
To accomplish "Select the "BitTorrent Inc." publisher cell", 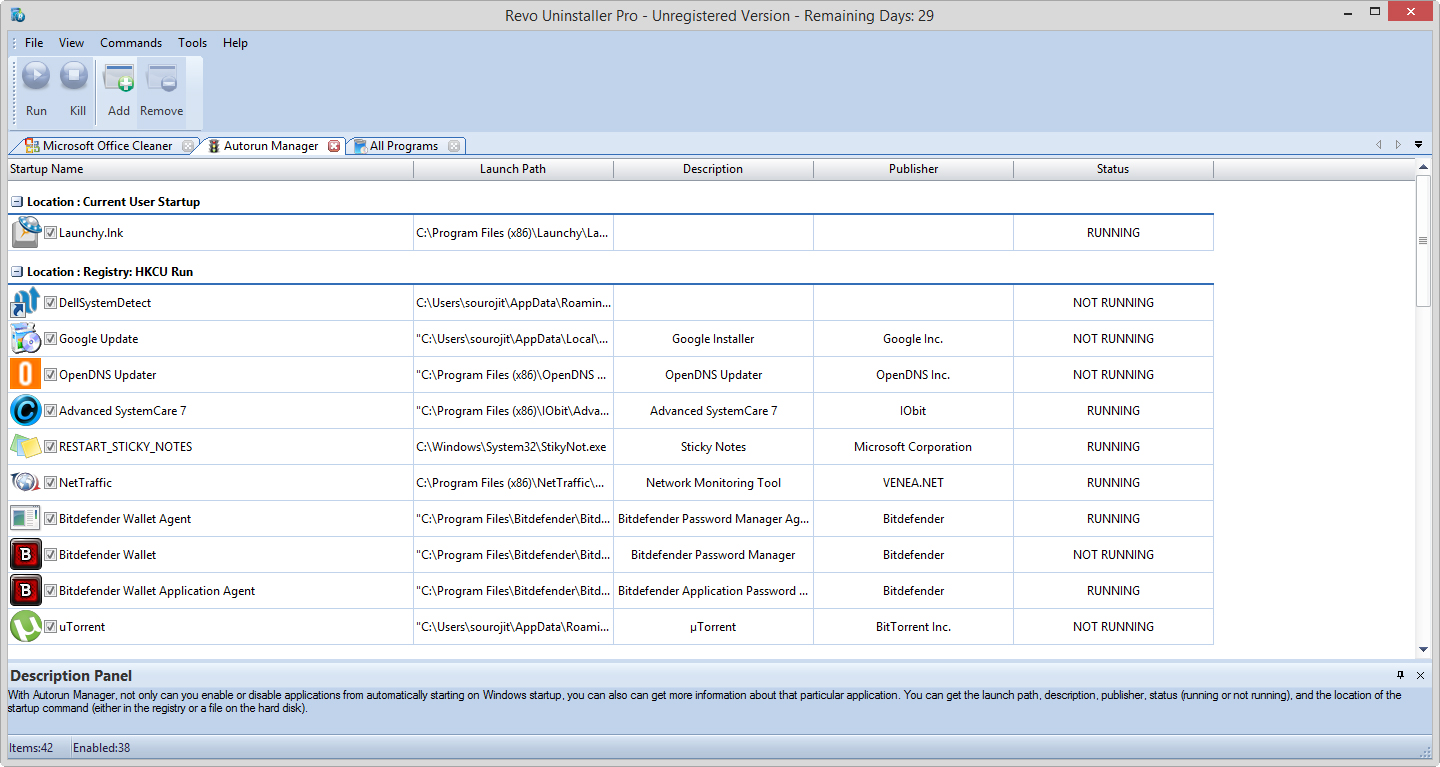I will click(914, 627).
